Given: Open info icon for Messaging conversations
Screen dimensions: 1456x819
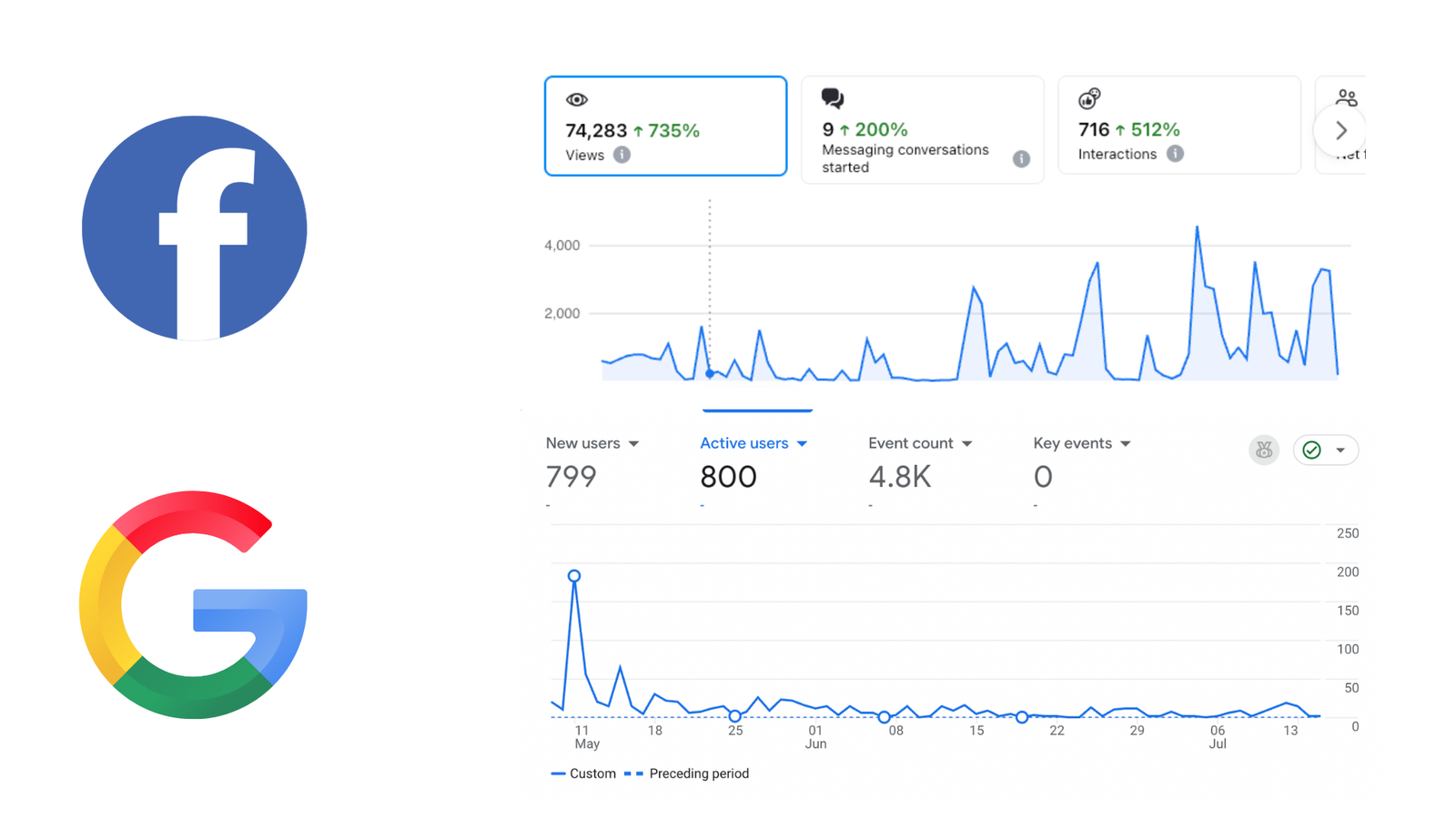Looking at the screenshot, I should coord(1021,159).
